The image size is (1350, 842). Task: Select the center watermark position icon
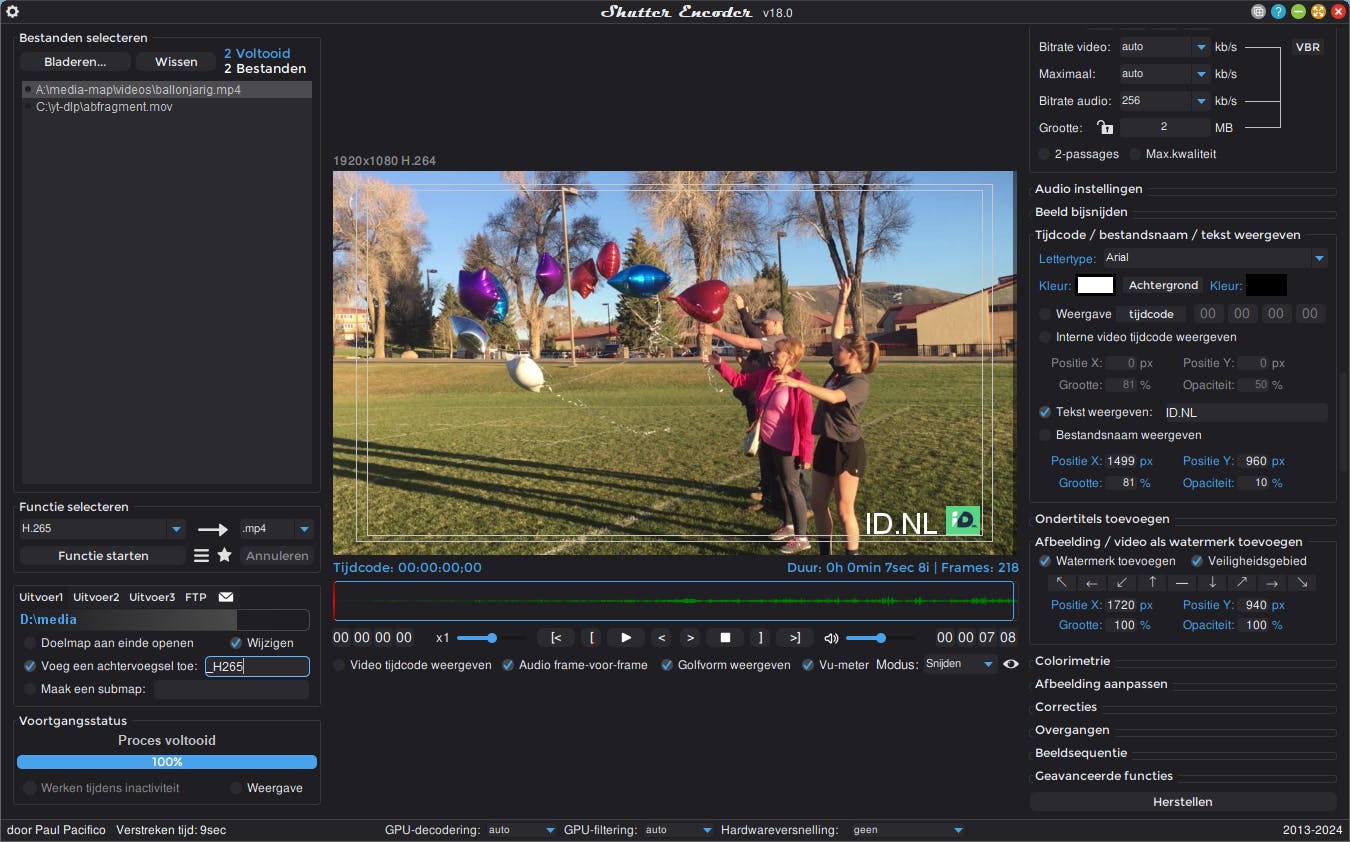(1182, 583)
